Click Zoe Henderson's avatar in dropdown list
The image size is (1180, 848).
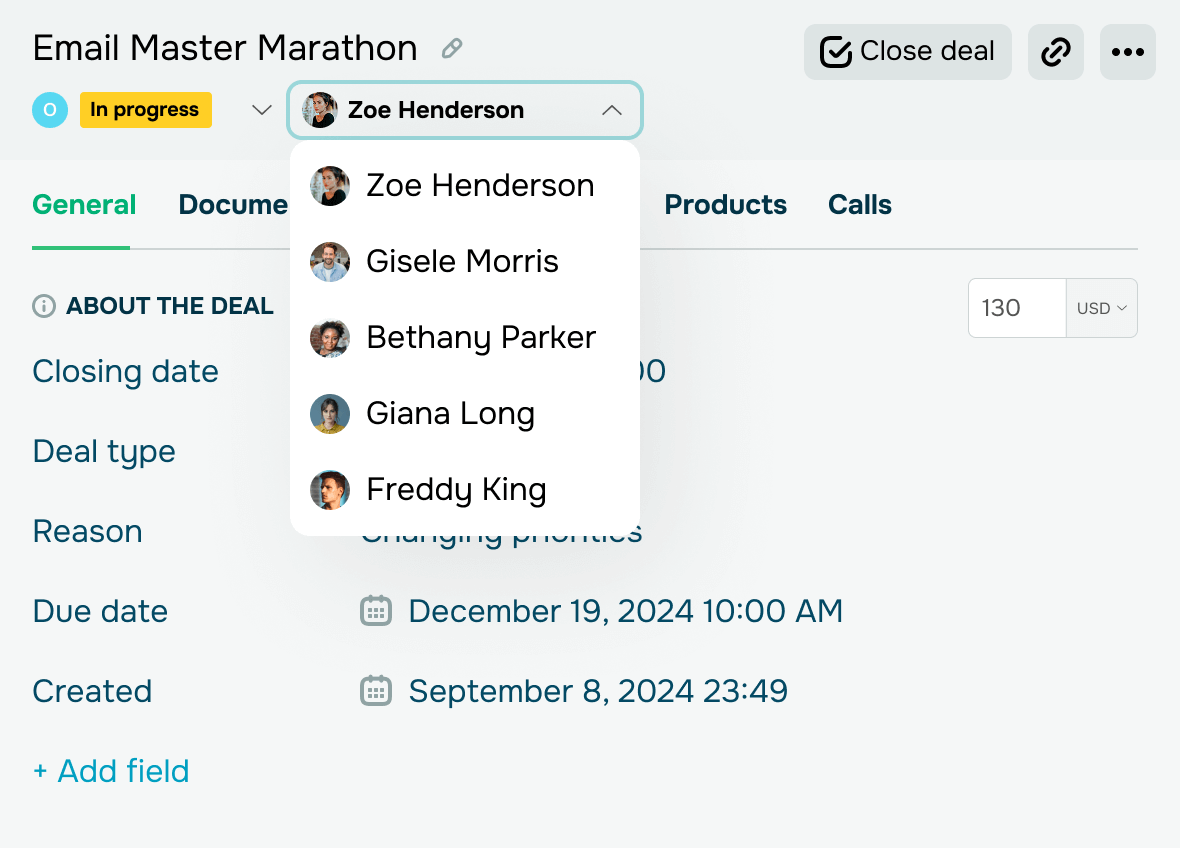[x=330, y=186]
